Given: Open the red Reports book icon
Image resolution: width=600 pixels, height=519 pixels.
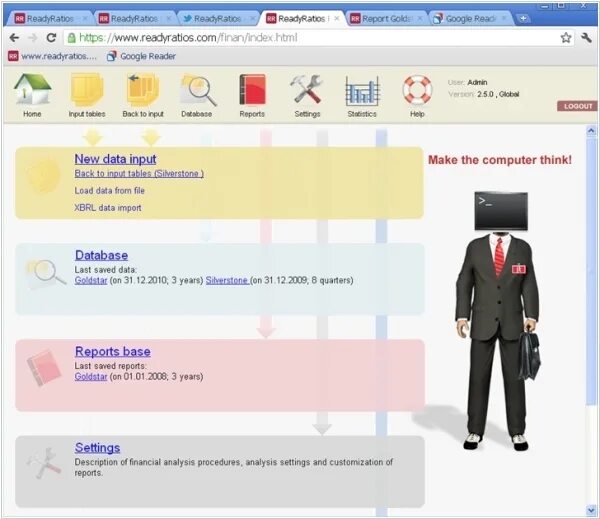Looking at the screenshot, I should pos(252,90).
